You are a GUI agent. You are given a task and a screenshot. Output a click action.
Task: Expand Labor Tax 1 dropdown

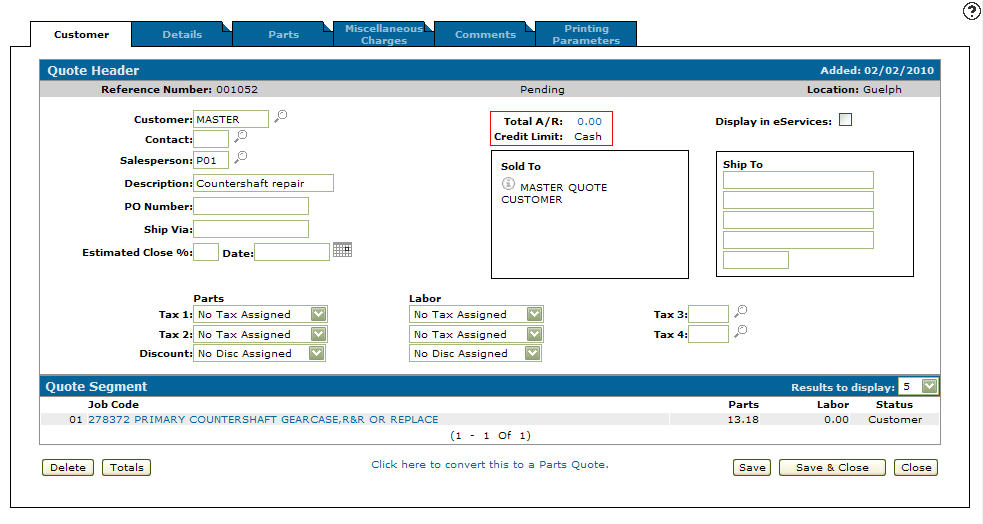pyautogui.click(x=476, y=314)
